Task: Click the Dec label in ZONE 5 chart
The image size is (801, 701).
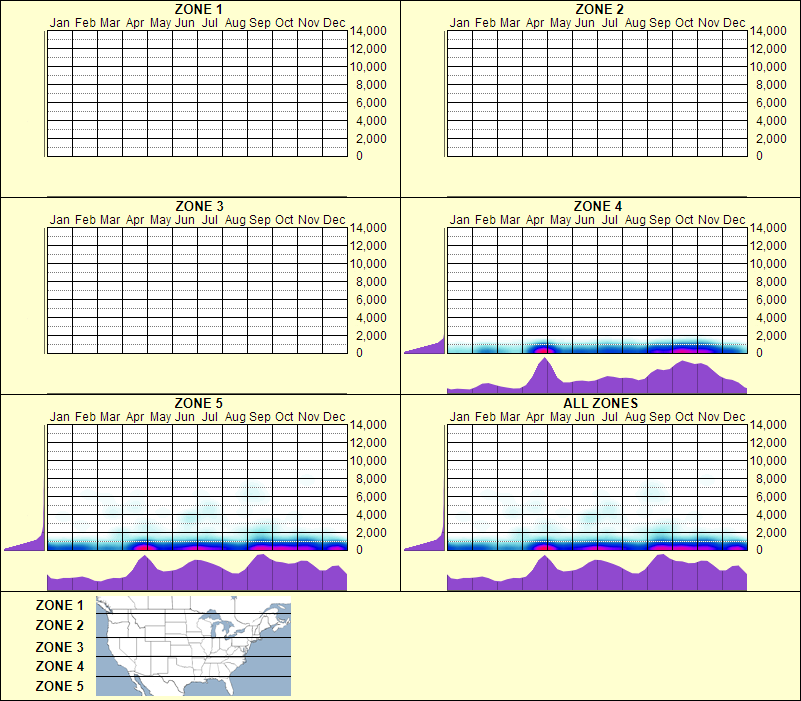Action: [x=334, y=417]
